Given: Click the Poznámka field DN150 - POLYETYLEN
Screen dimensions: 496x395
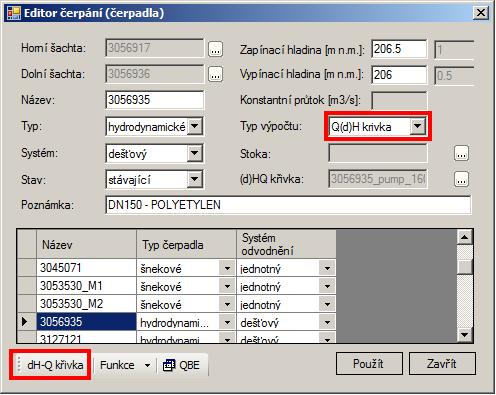Looking at the screenshot, I should [x=288, y=205].
